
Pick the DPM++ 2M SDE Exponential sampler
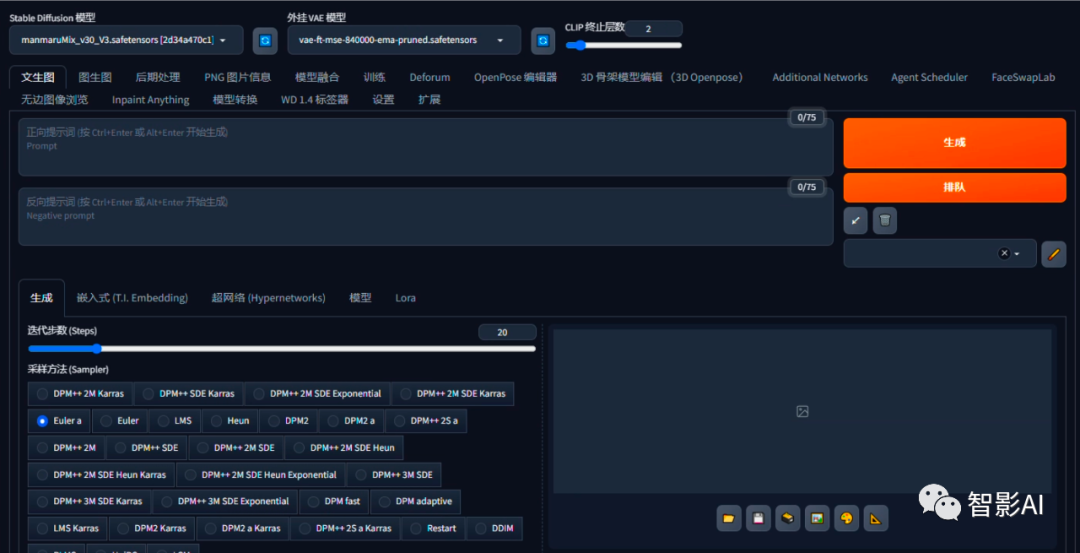[317, 394]
